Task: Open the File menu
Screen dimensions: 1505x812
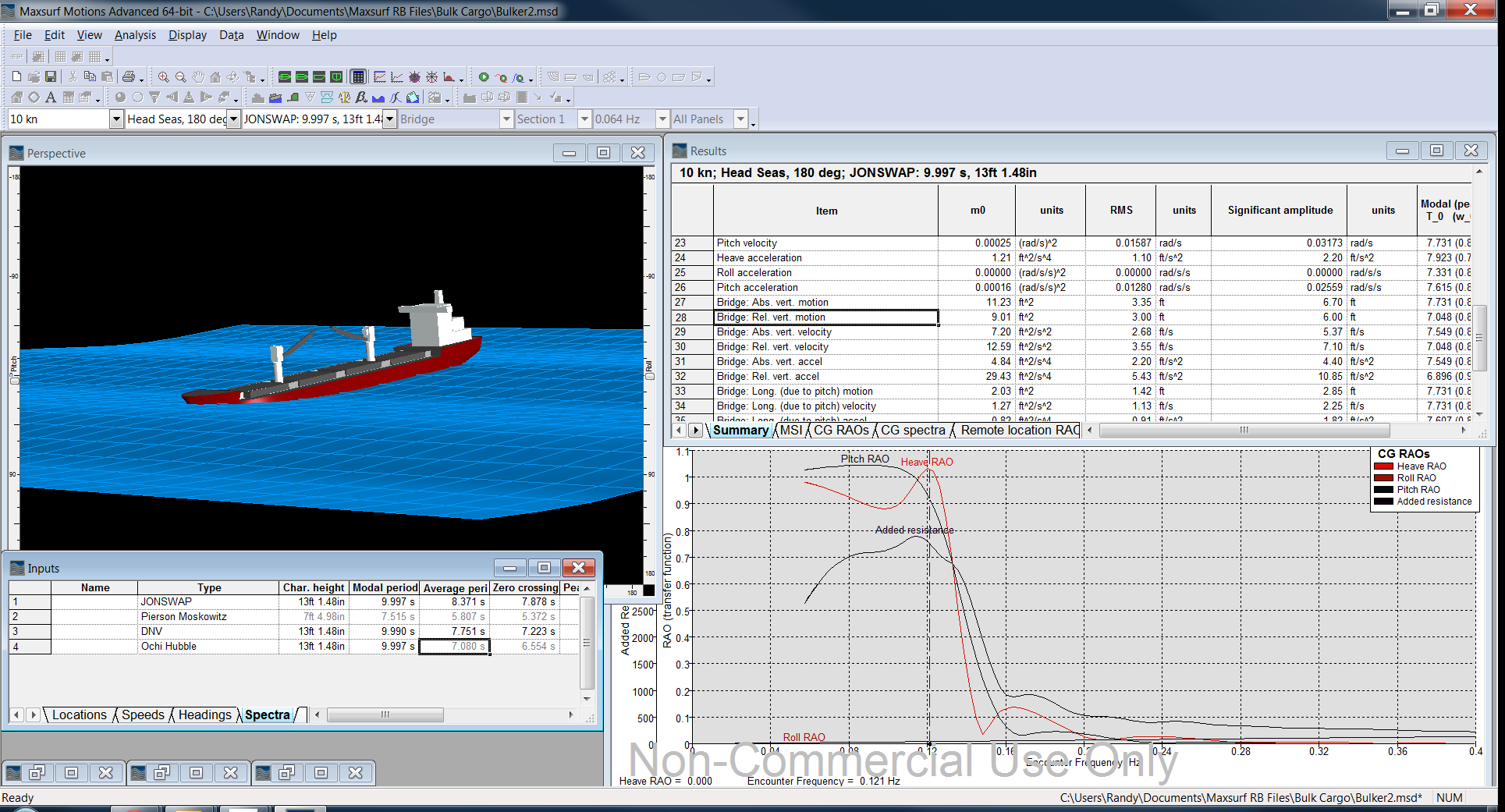Action: 23,35
